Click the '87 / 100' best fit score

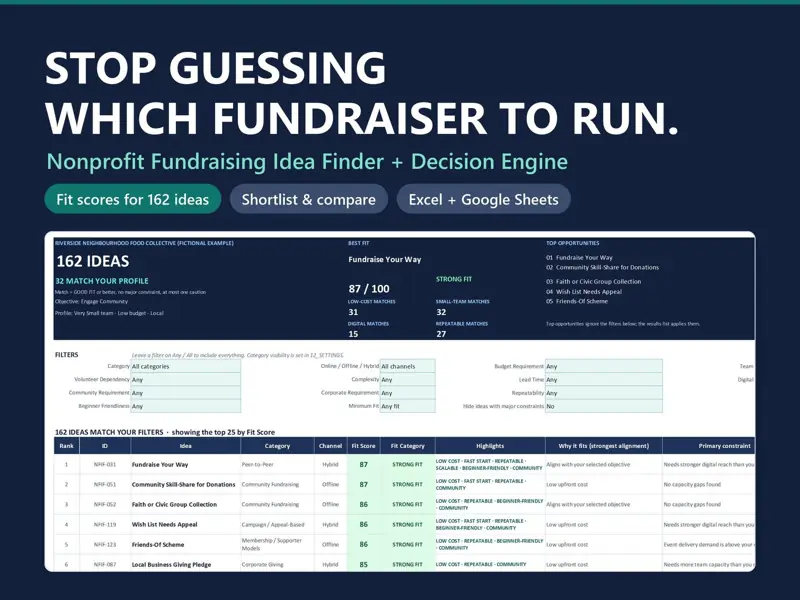coord(369,289)
